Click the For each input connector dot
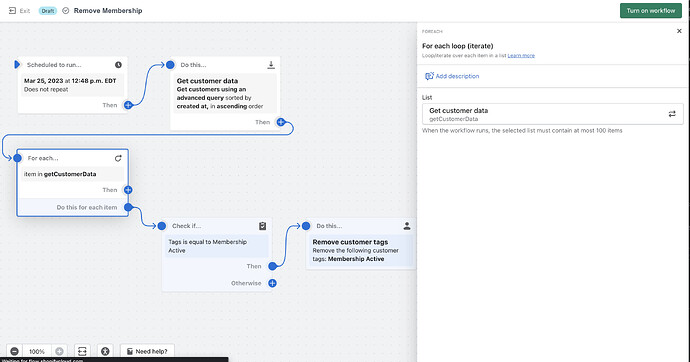 point(18,158)
